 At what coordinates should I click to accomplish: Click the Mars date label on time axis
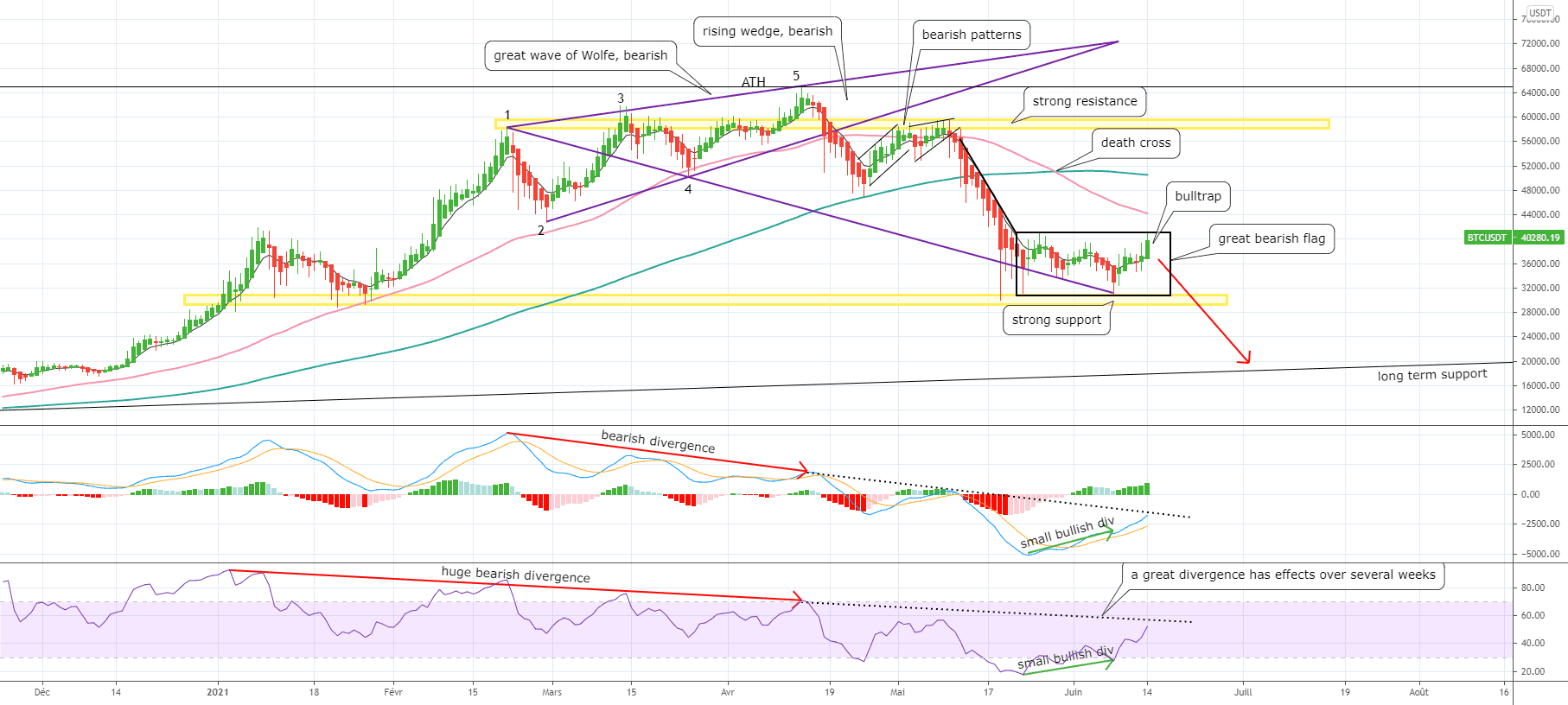click(551, 692)
